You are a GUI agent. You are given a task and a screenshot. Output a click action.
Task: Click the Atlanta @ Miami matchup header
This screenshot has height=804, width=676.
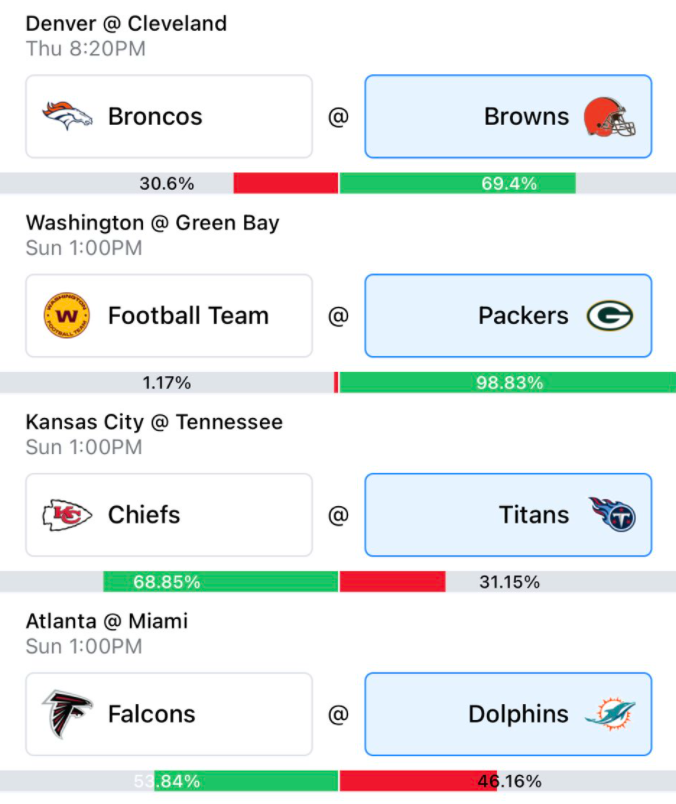107,621
